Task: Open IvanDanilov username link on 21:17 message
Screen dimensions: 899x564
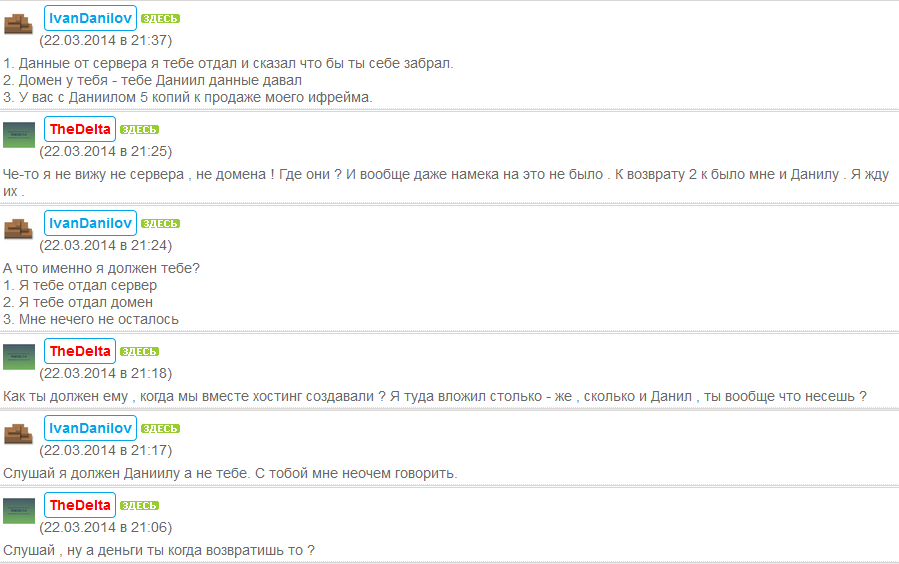Action: pyautogui.click(x=90, y=428)
